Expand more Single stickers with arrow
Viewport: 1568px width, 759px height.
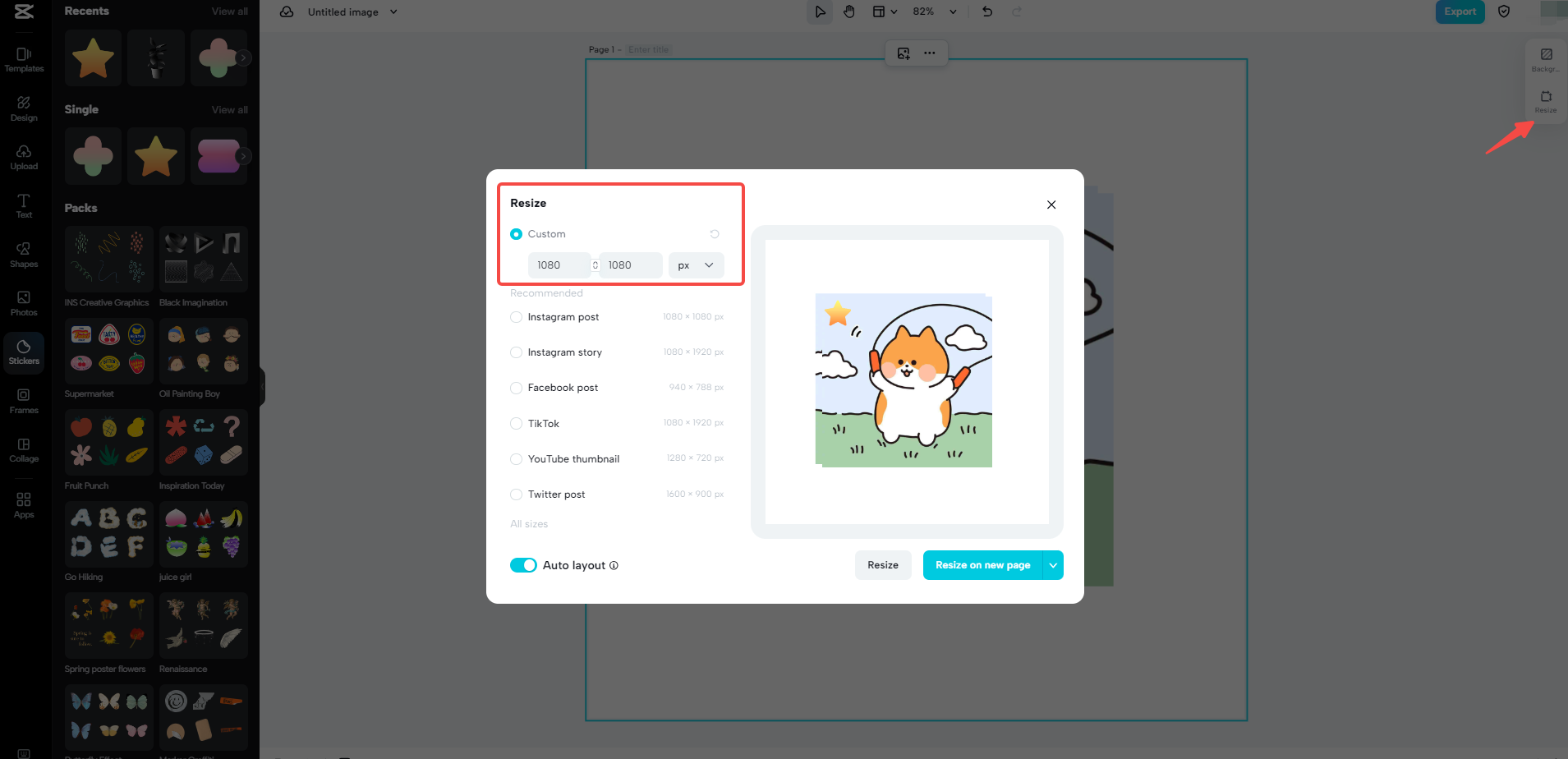(243, 156)
